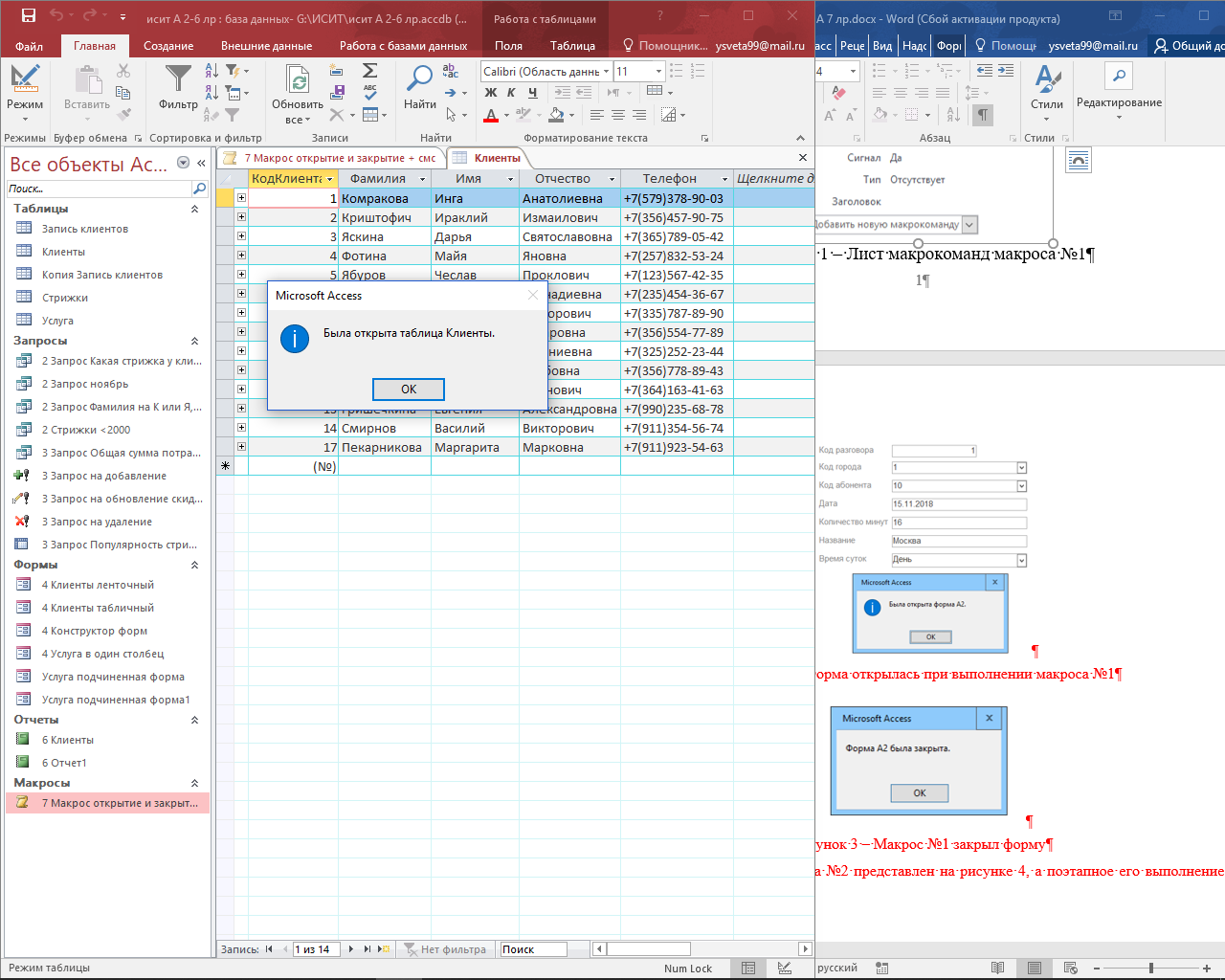Screen dimensions: 1225x980
Task: Open the font size 11 dropdown
Action: pyautogui.click(x=658, y=72)
